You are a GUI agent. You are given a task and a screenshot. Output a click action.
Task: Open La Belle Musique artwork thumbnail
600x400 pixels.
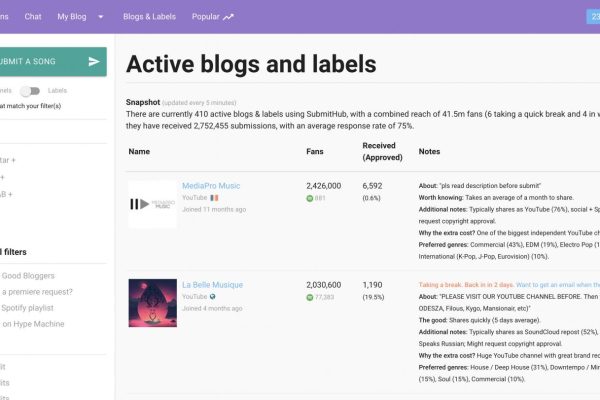[x=153, y=303]
